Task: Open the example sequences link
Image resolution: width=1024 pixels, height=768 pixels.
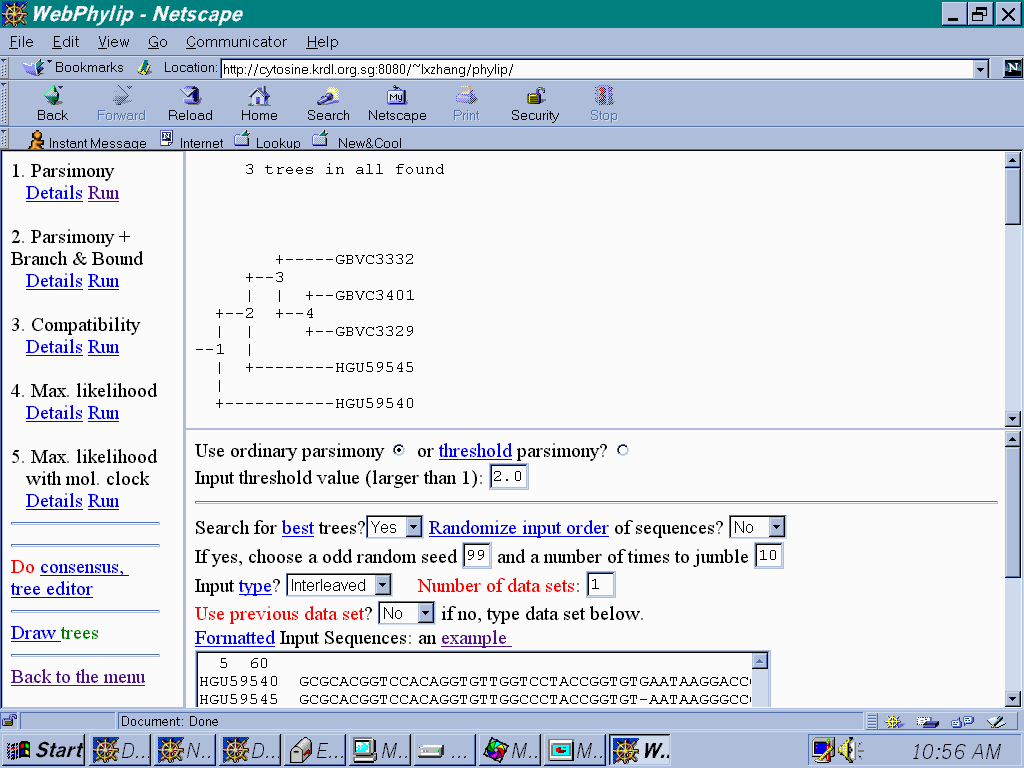Action: pyautogui.click(x=474, y=637)
